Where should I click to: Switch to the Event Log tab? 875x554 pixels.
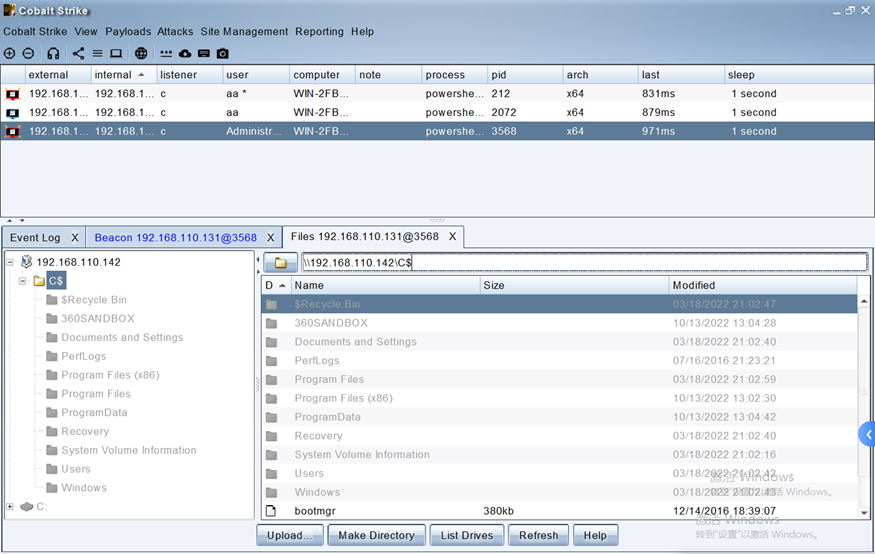(35, 238)
